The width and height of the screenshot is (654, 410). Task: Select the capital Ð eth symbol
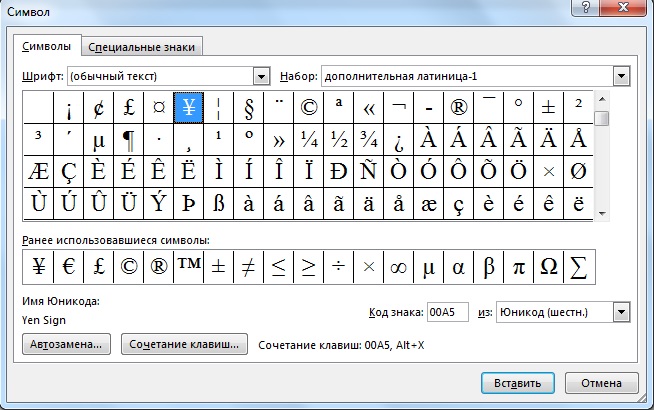pos(339,171)
